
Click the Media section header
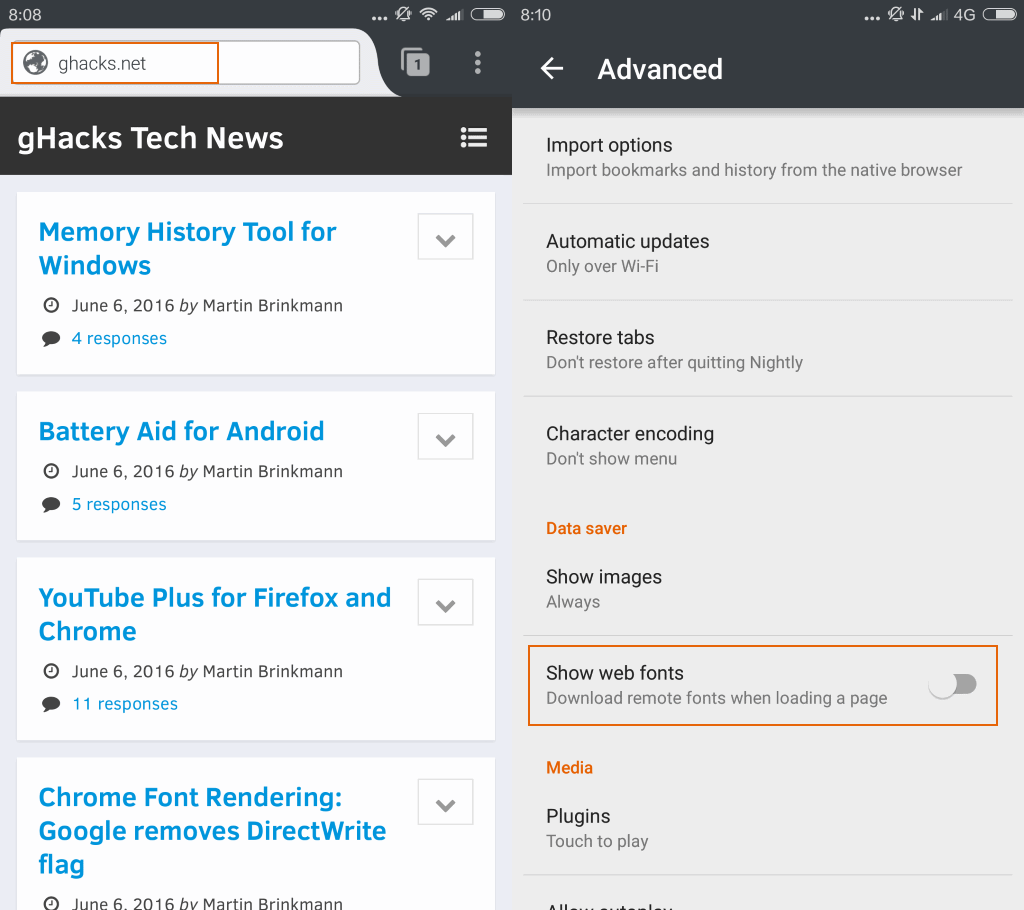569,767
